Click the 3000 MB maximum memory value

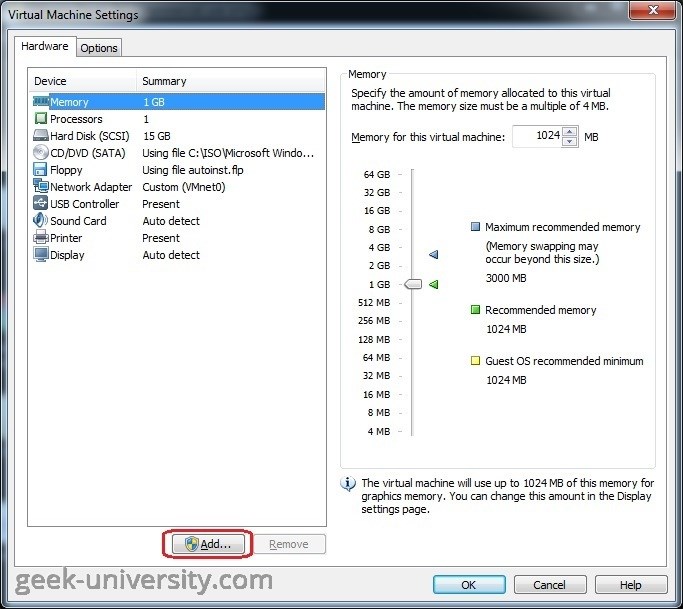coord(506,278)
